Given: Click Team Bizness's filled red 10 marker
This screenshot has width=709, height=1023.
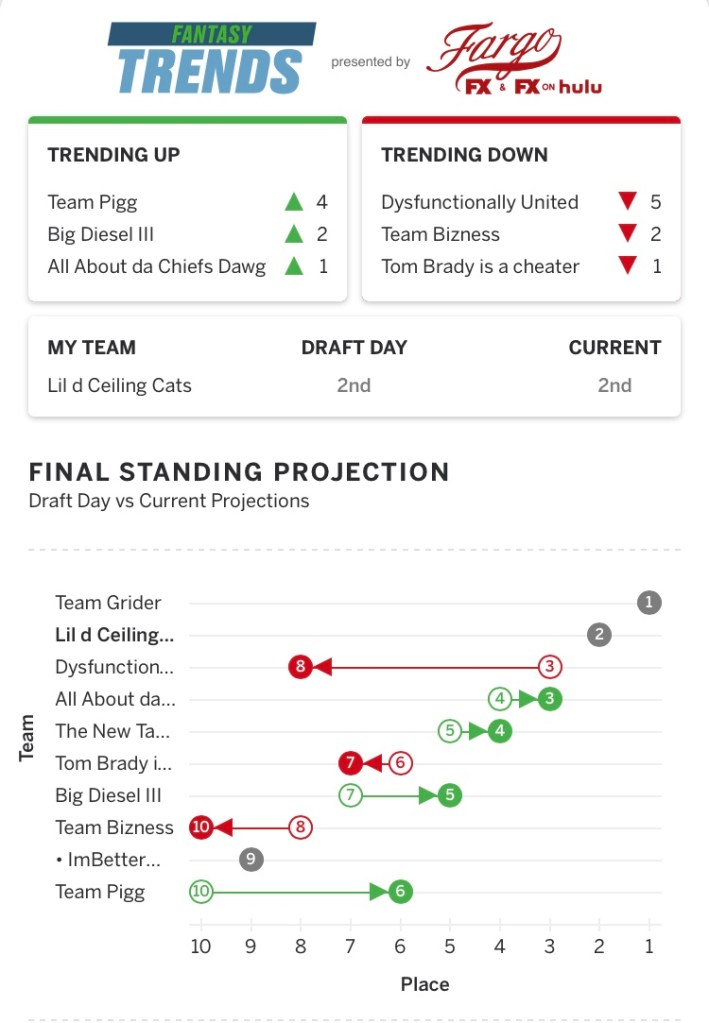Looking at the screenshot, I should [201, 827].
